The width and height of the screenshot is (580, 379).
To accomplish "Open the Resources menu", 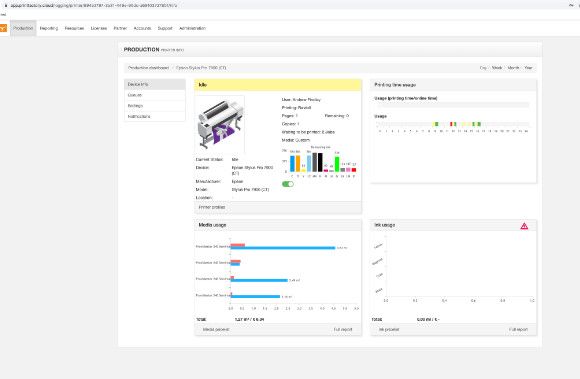I will pos(74,28).
